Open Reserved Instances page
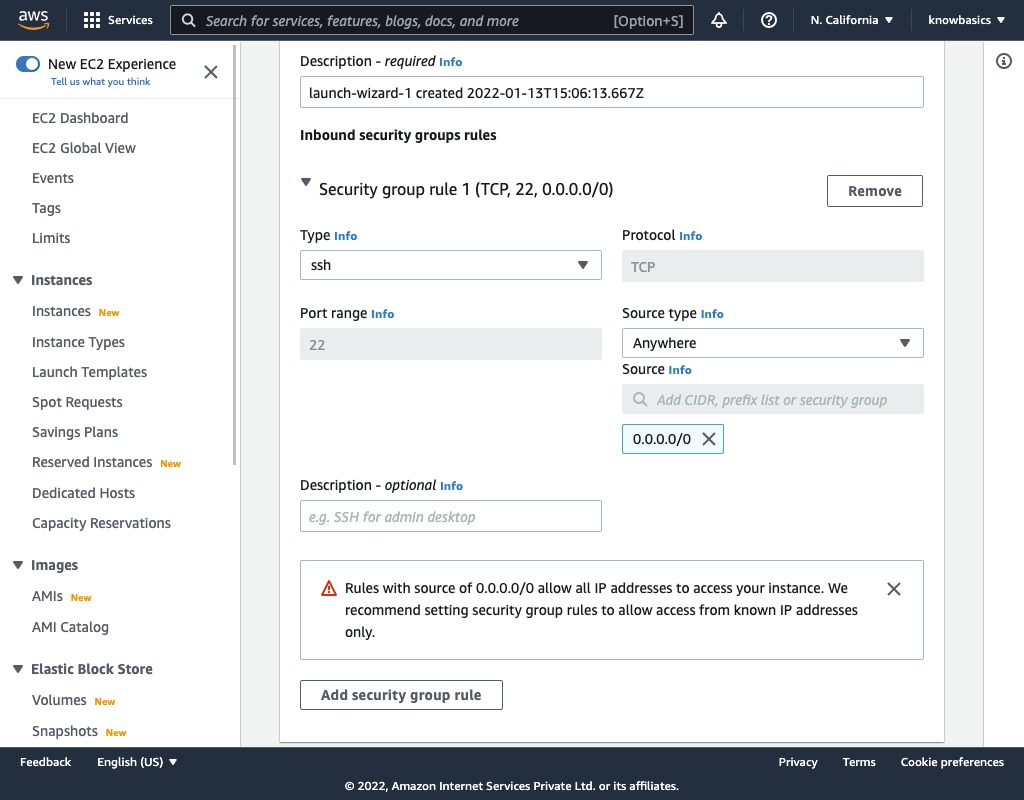This screenshot has width=1024, height=800. point(92,462)
